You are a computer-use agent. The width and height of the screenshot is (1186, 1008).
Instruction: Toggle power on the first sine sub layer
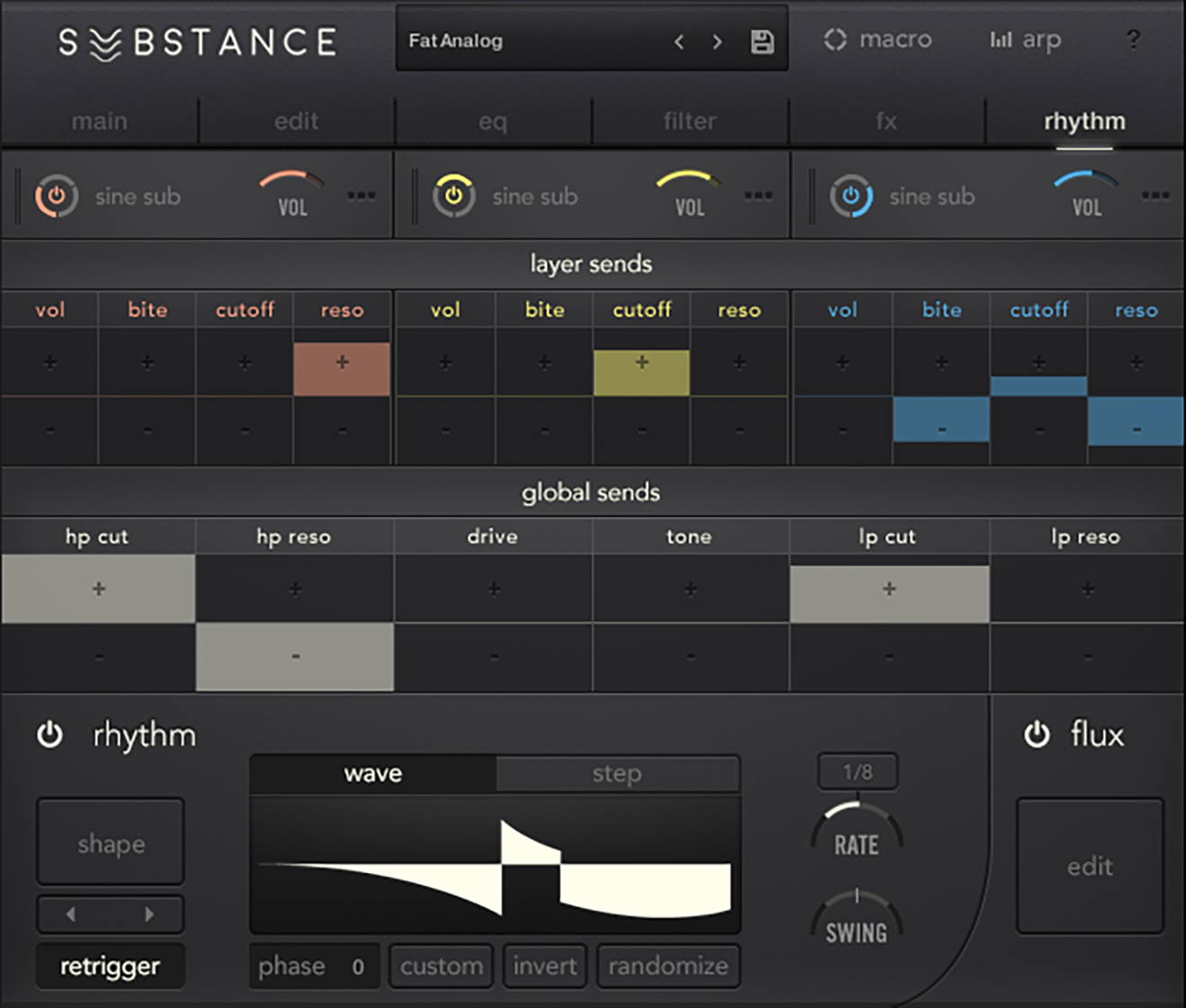(x=56, y=196)
